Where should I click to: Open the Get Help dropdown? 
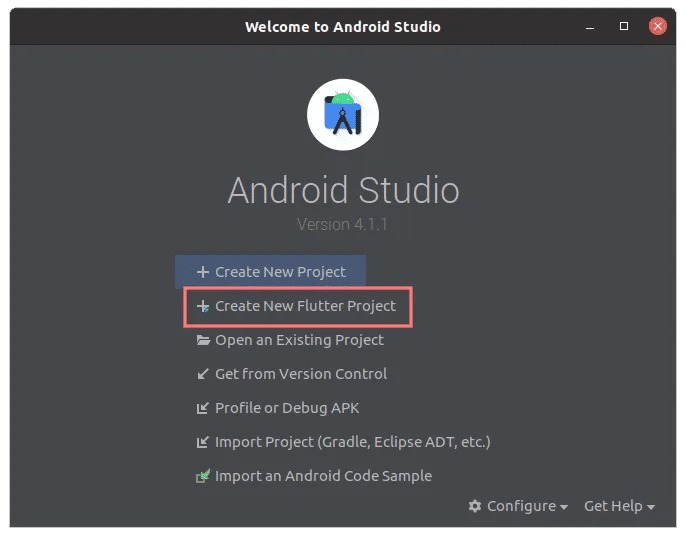point(620,506)
